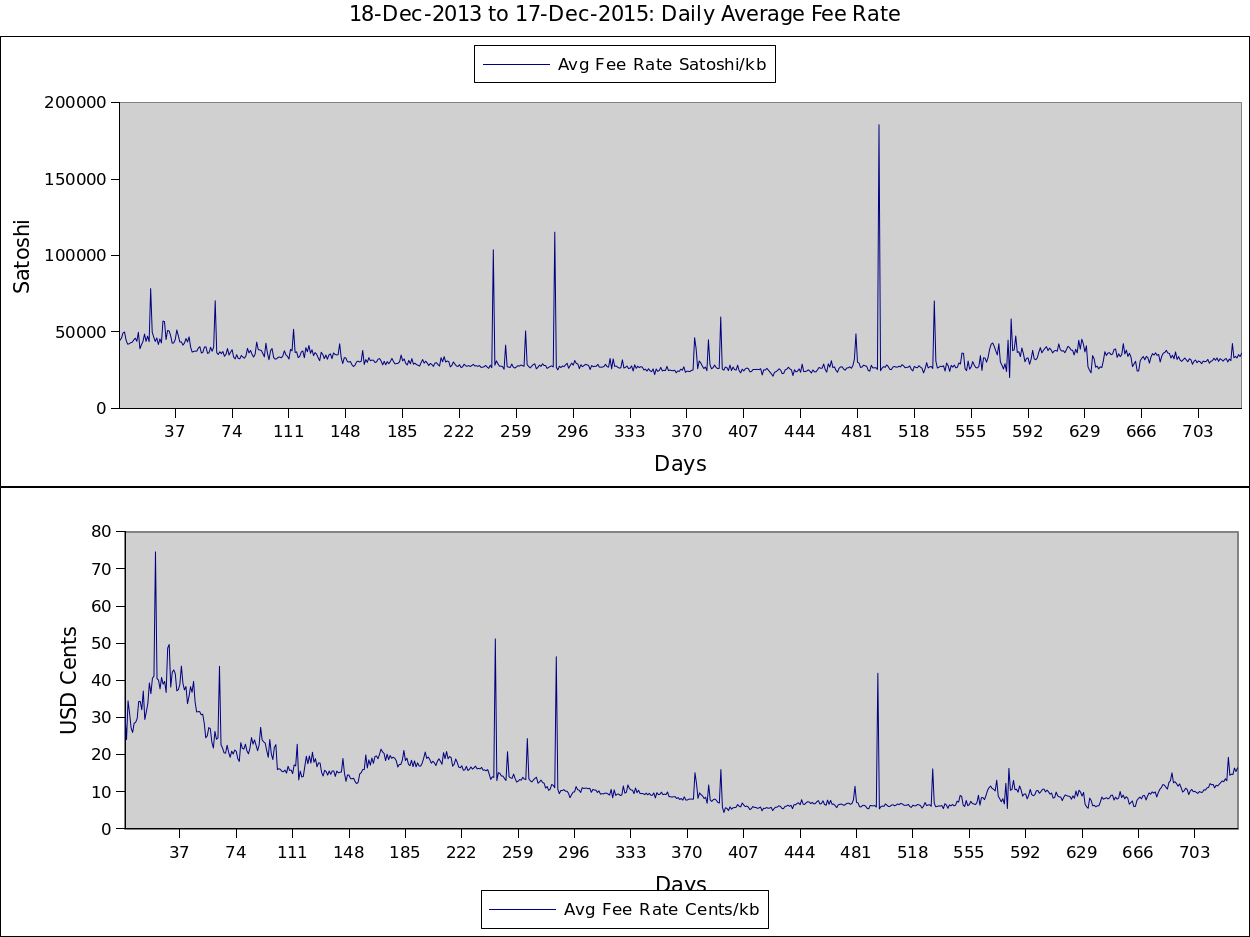Click the 150000 label on the Satoshi axis
Screen dimensions: 1250x937
(75, 179)
